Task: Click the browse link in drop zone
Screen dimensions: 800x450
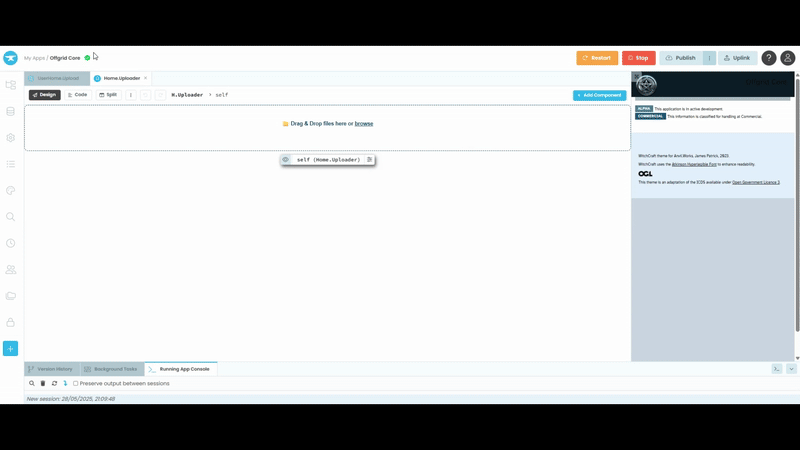Action: 364,123
